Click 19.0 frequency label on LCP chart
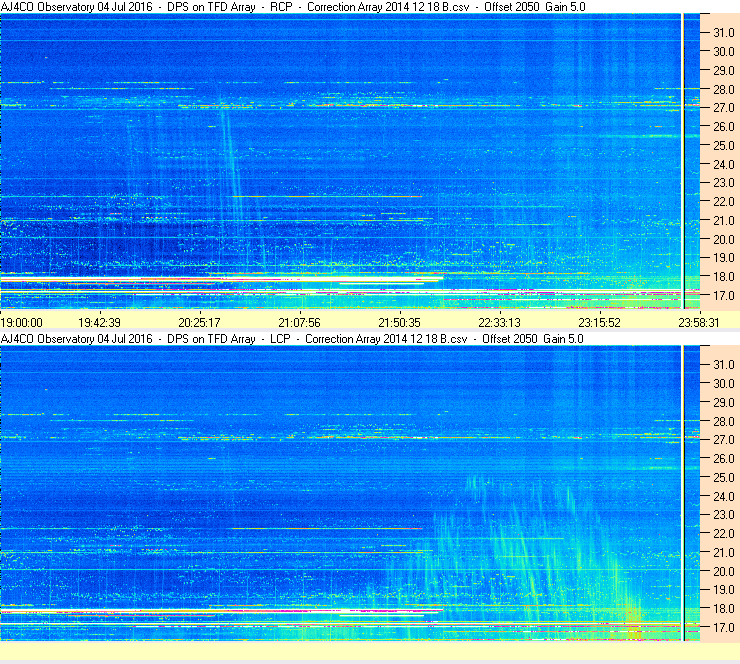This screenshot has width=740, height=664. pos(724,590)
